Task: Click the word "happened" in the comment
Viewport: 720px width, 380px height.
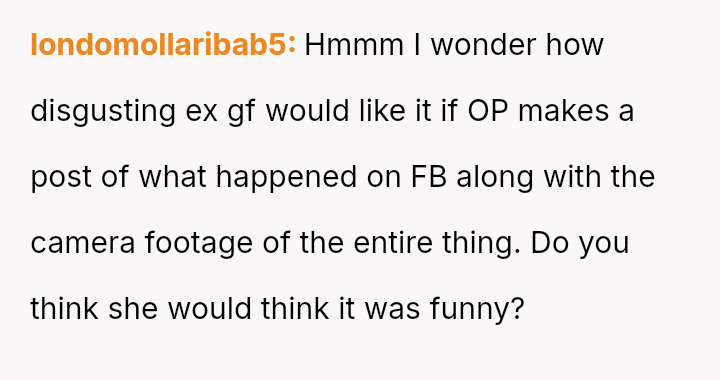Action: point(287,178)
